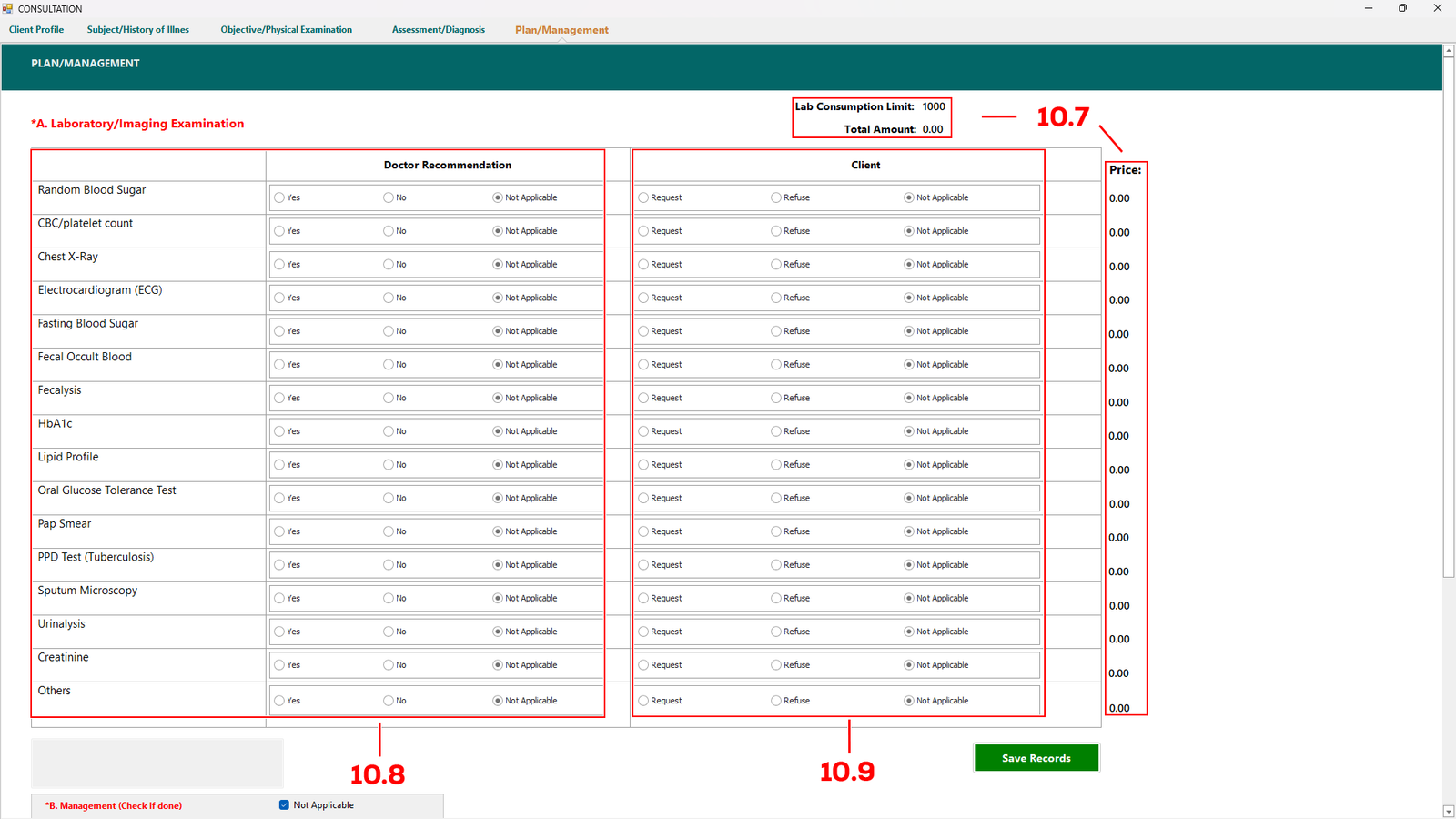Select Yes for Others doctor recommendation
Viewport: 1456px width, 819px height.
point(279,701)
